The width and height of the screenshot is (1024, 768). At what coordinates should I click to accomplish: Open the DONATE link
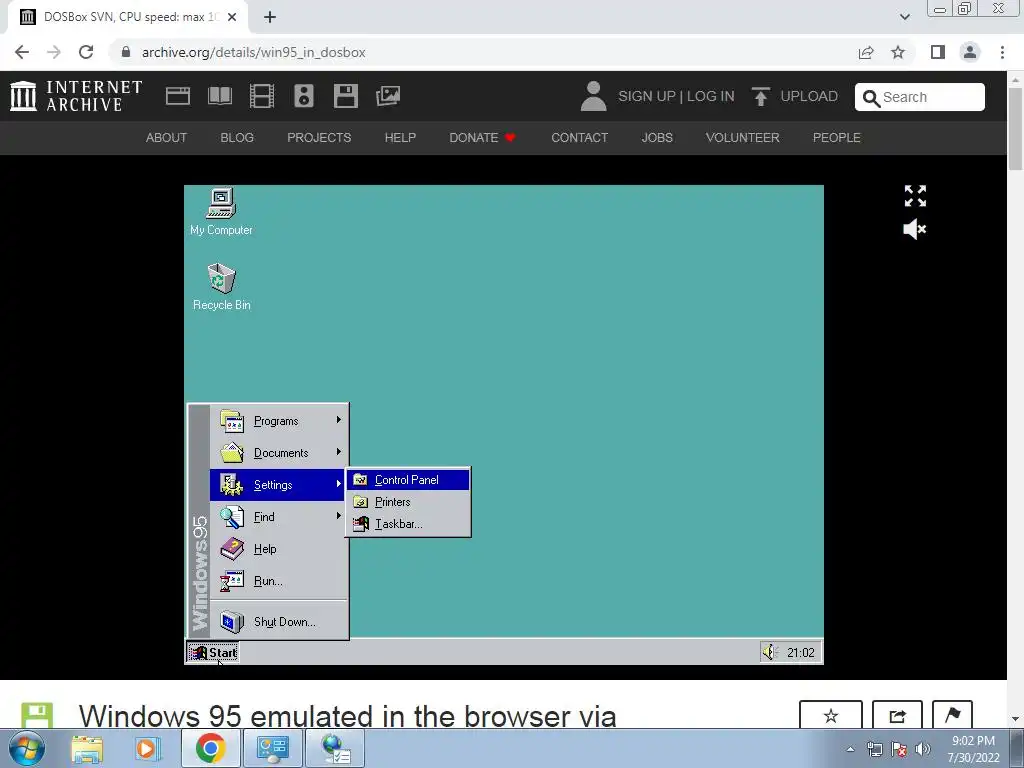(483, 138)
